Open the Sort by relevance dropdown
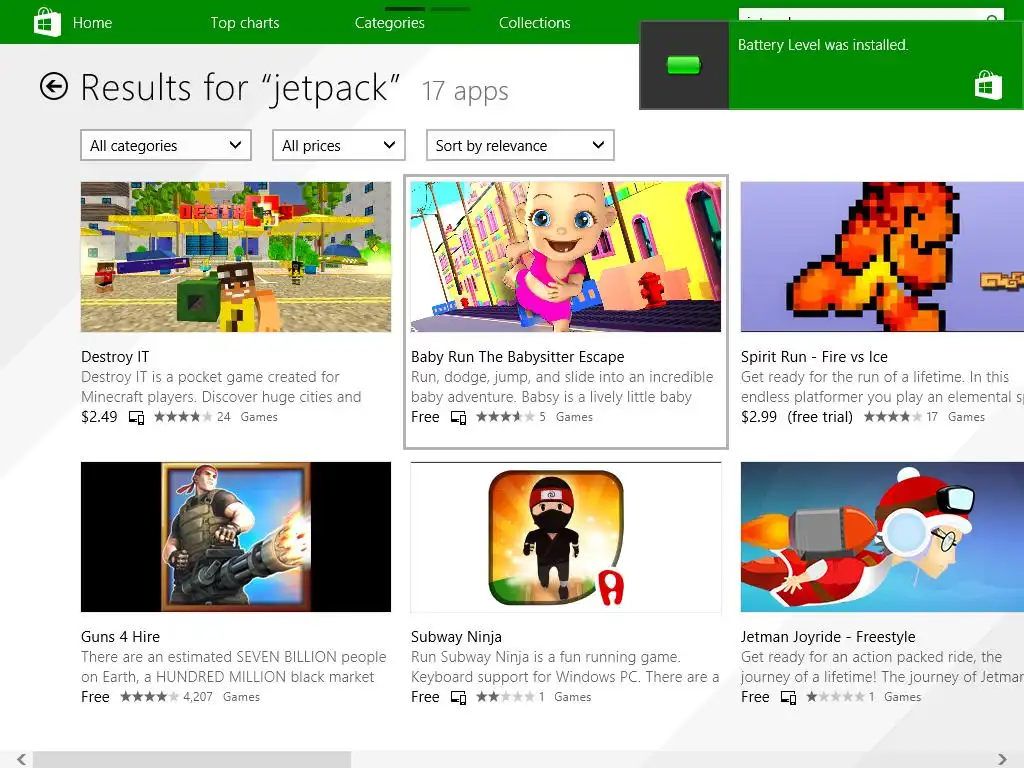Screen dimensions: 1024x768 520,145
